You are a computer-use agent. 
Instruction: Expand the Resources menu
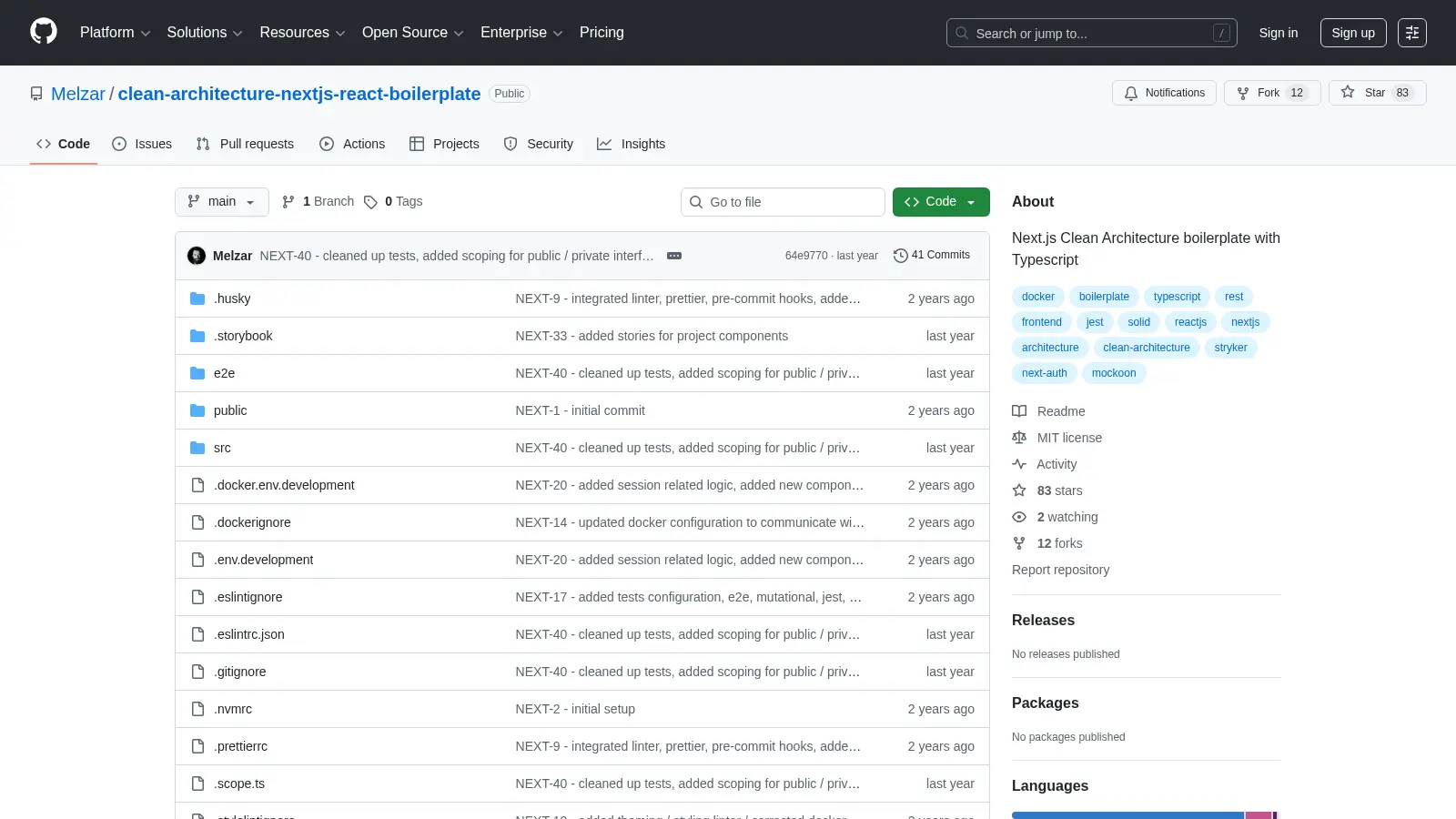click(x=302, y=33)
